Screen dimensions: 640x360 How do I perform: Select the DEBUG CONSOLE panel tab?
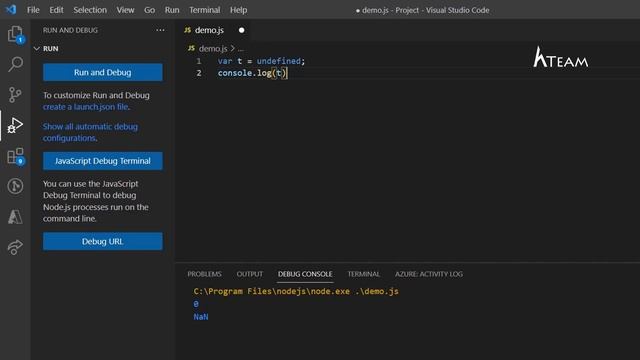click(x=305, y=274)
